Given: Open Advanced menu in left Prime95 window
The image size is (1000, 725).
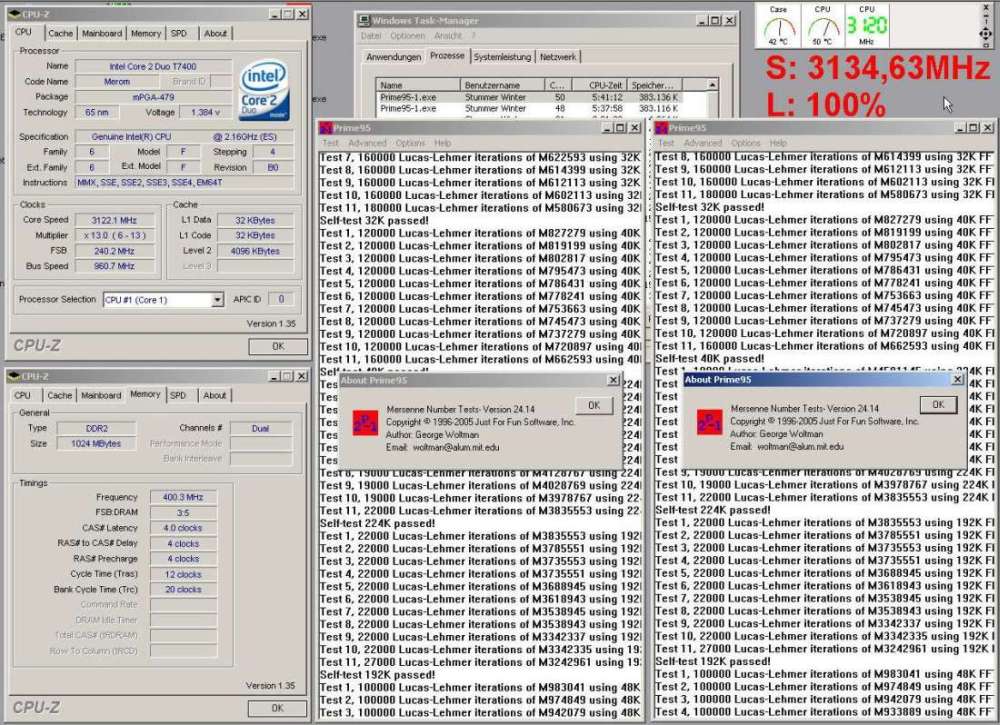Looking at the screenshot, I should tap(367, 143).
